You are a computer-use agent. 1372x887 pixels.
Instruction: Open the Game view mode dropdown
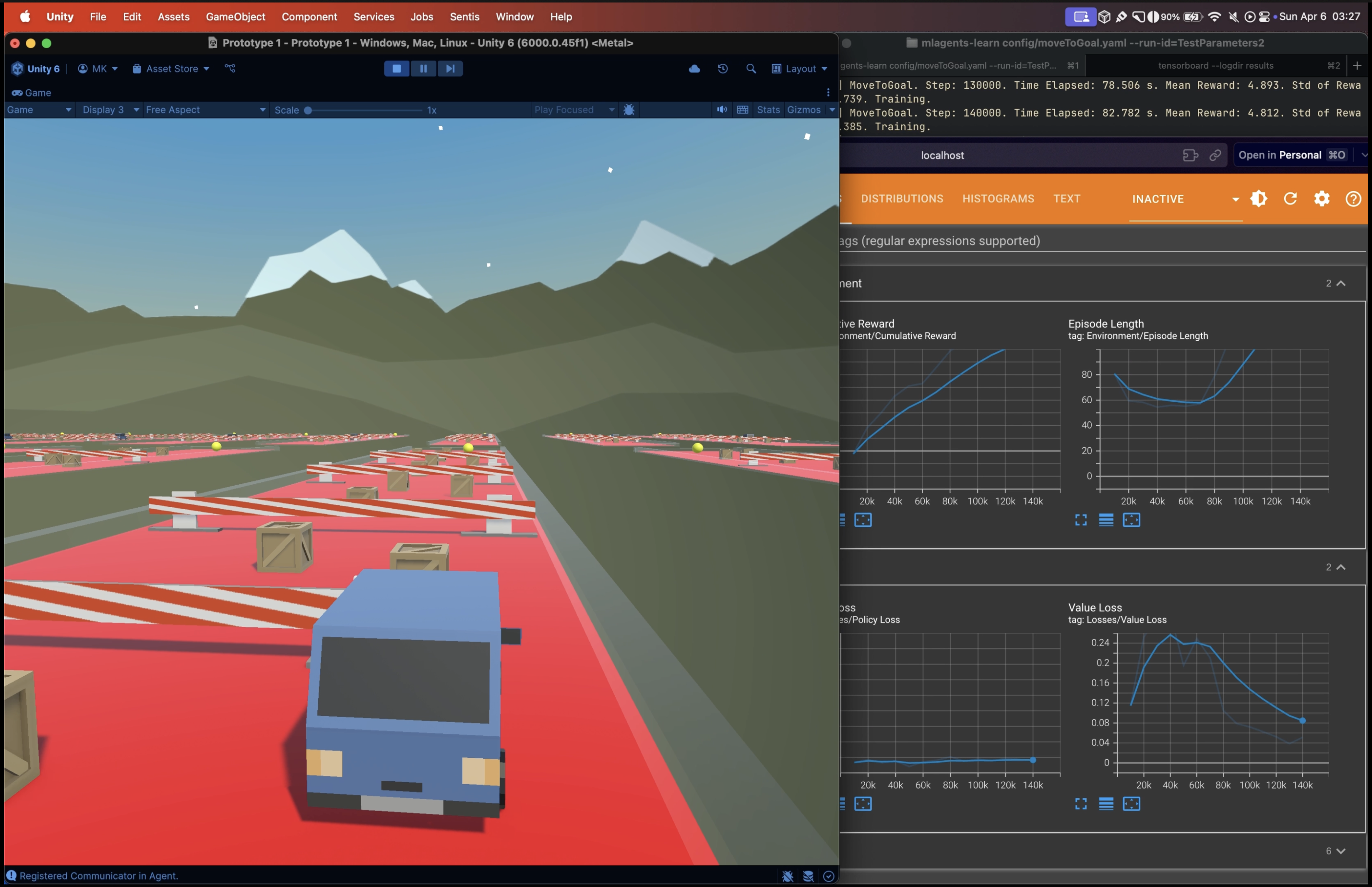point(39,110)
